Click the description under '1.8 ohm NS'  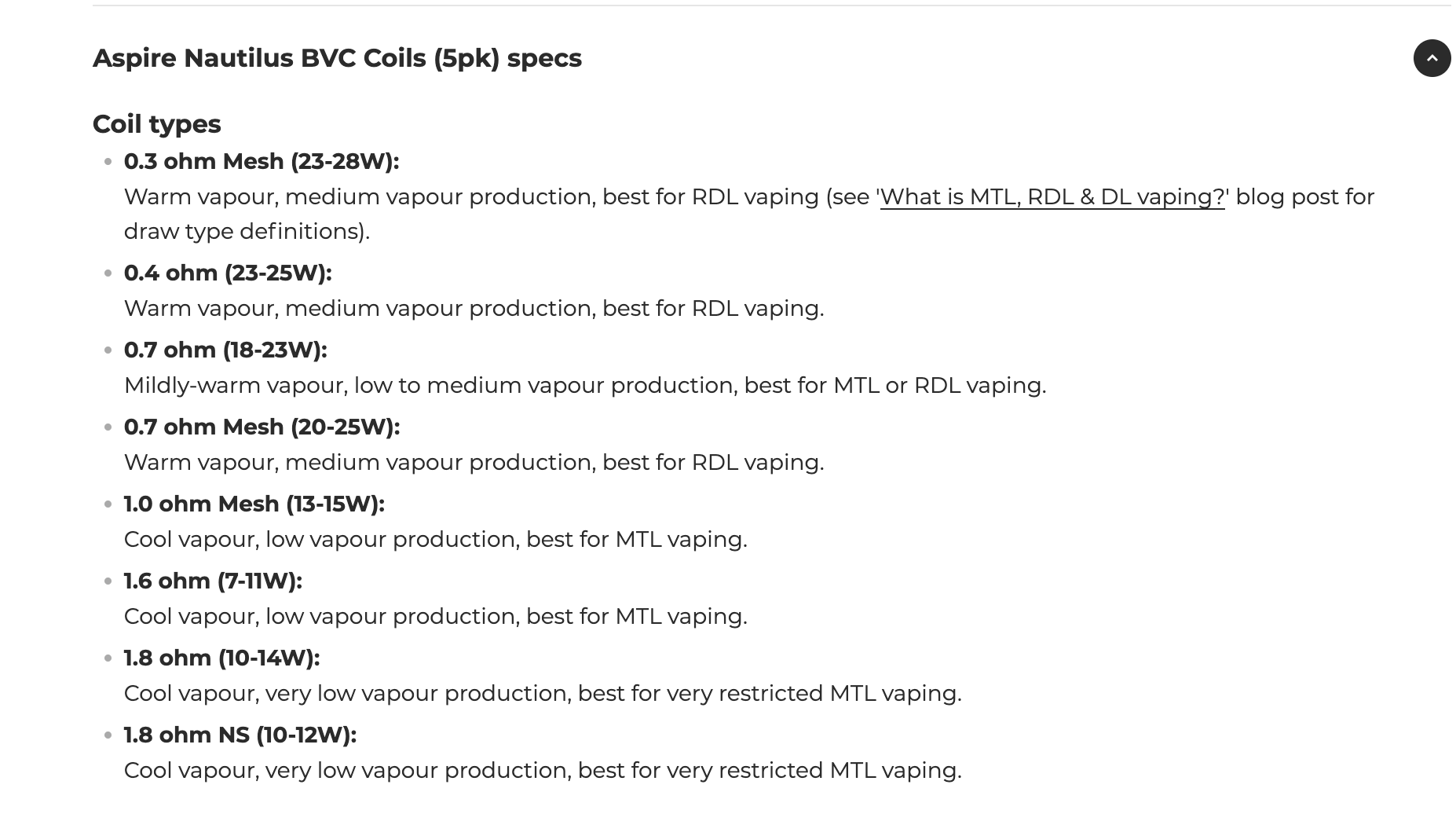(542, 770)
